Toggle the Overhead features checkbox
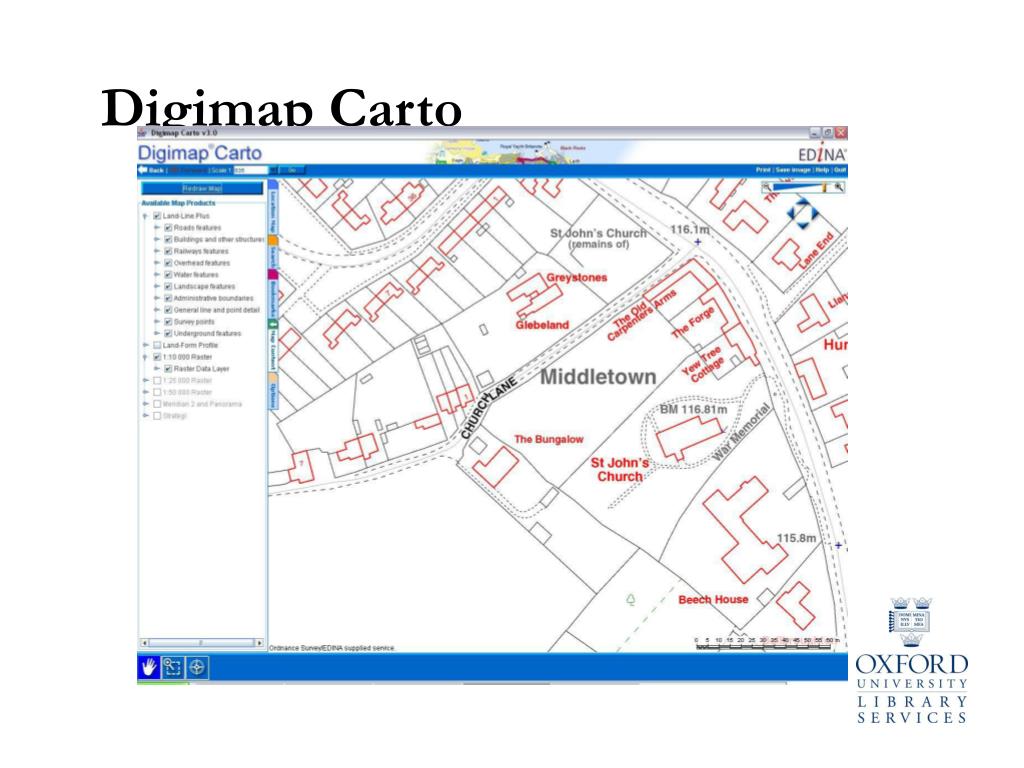1024x768 pixels. [x=168, y=263]
